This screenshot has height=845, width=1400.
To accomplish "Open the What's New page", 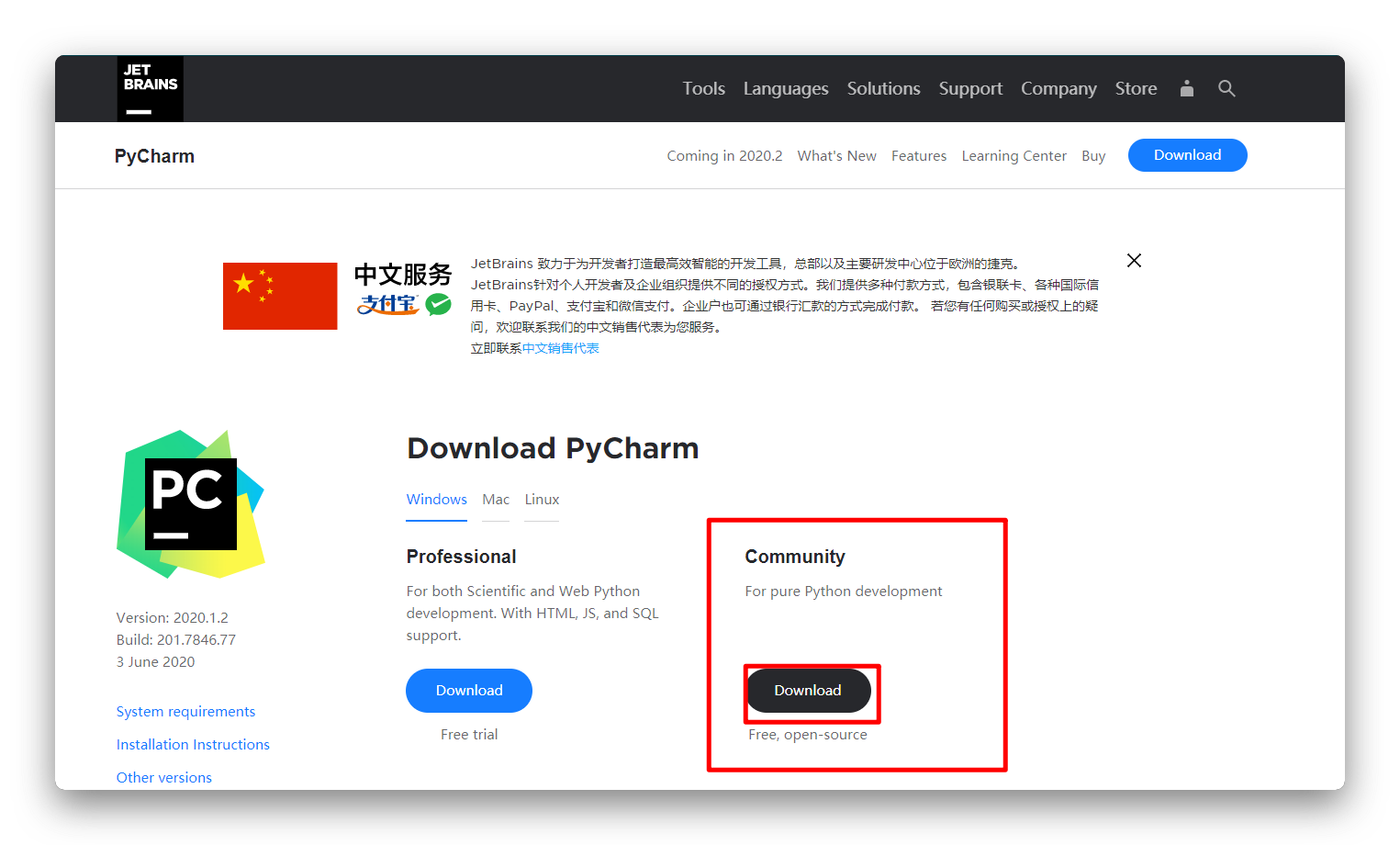I will (x=837, y=156).
